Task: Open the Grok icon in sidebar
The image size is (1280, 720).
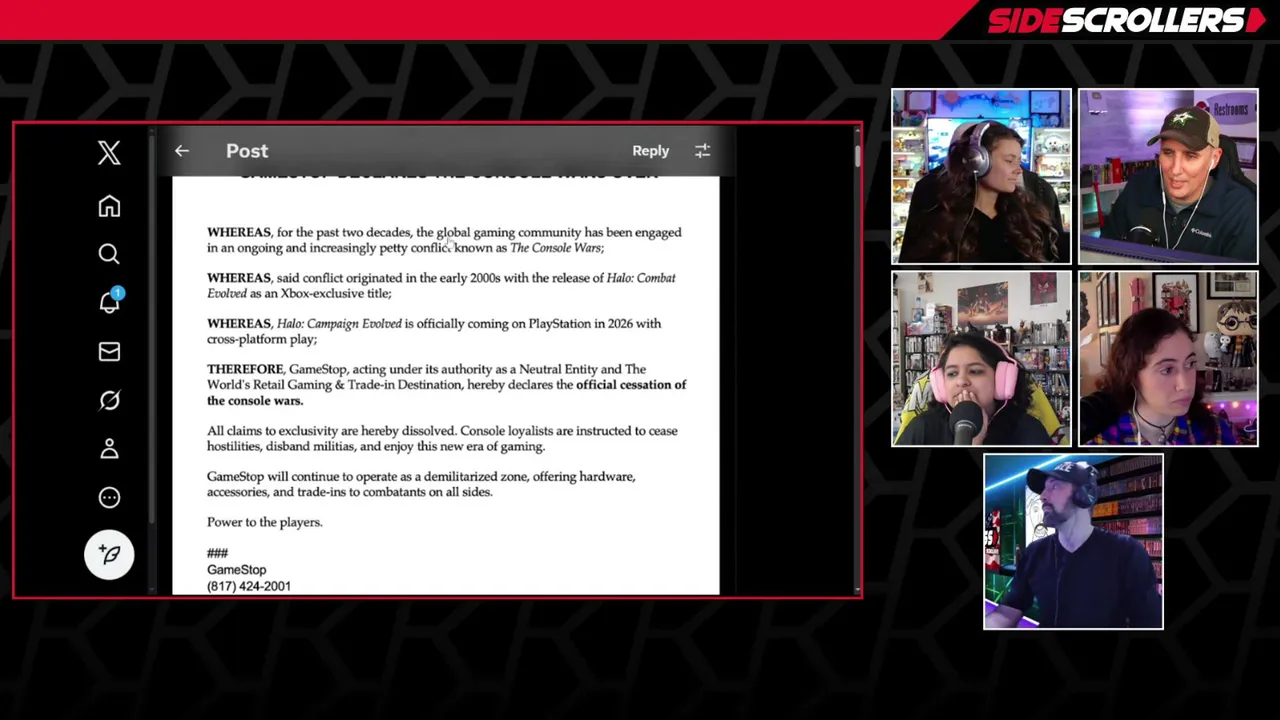Action: pyautogui.click(x=109, y=400)
